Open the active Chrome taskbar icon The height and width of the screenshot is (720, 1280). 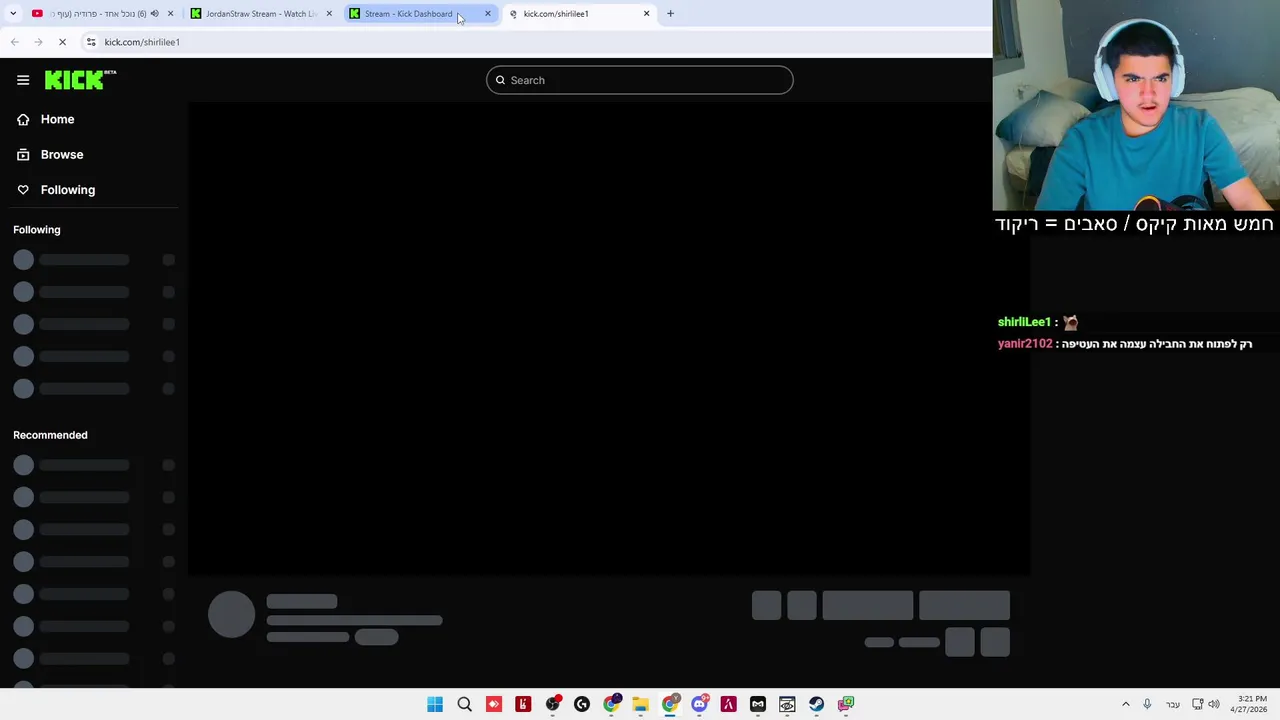(x=670, y=704)
